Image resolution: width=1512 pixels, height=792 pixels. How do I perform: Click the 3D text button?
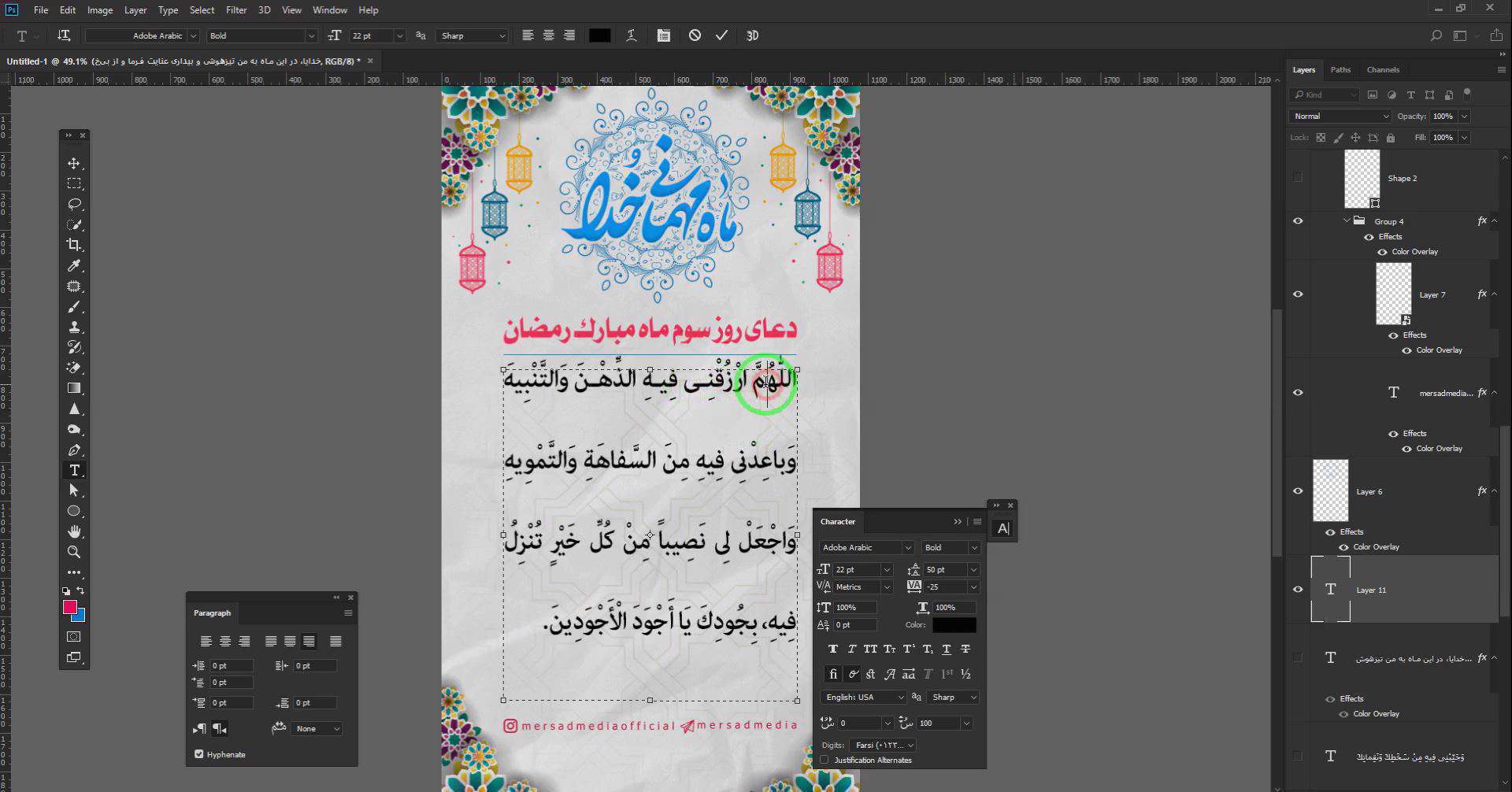pos(752,35)
